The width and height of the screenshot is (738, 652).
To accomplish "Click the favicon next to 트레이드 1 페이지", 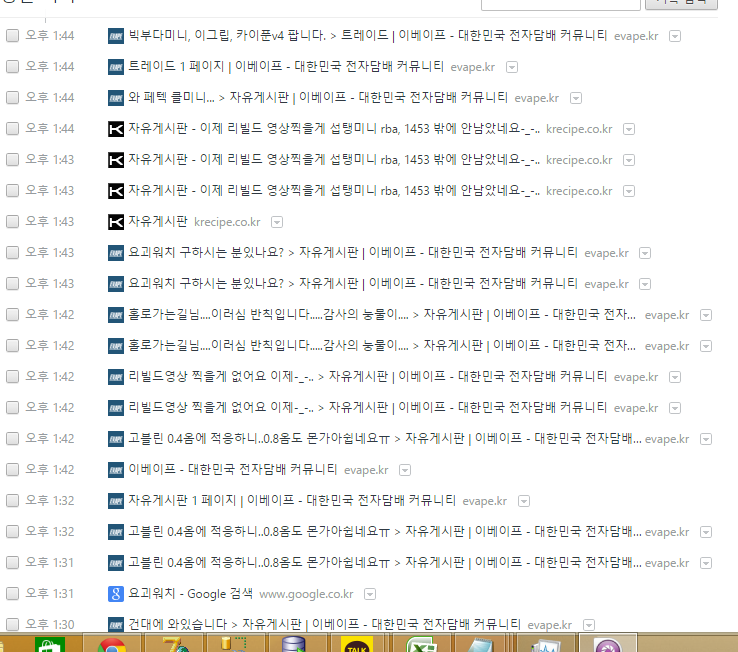I will coord(116,67).
